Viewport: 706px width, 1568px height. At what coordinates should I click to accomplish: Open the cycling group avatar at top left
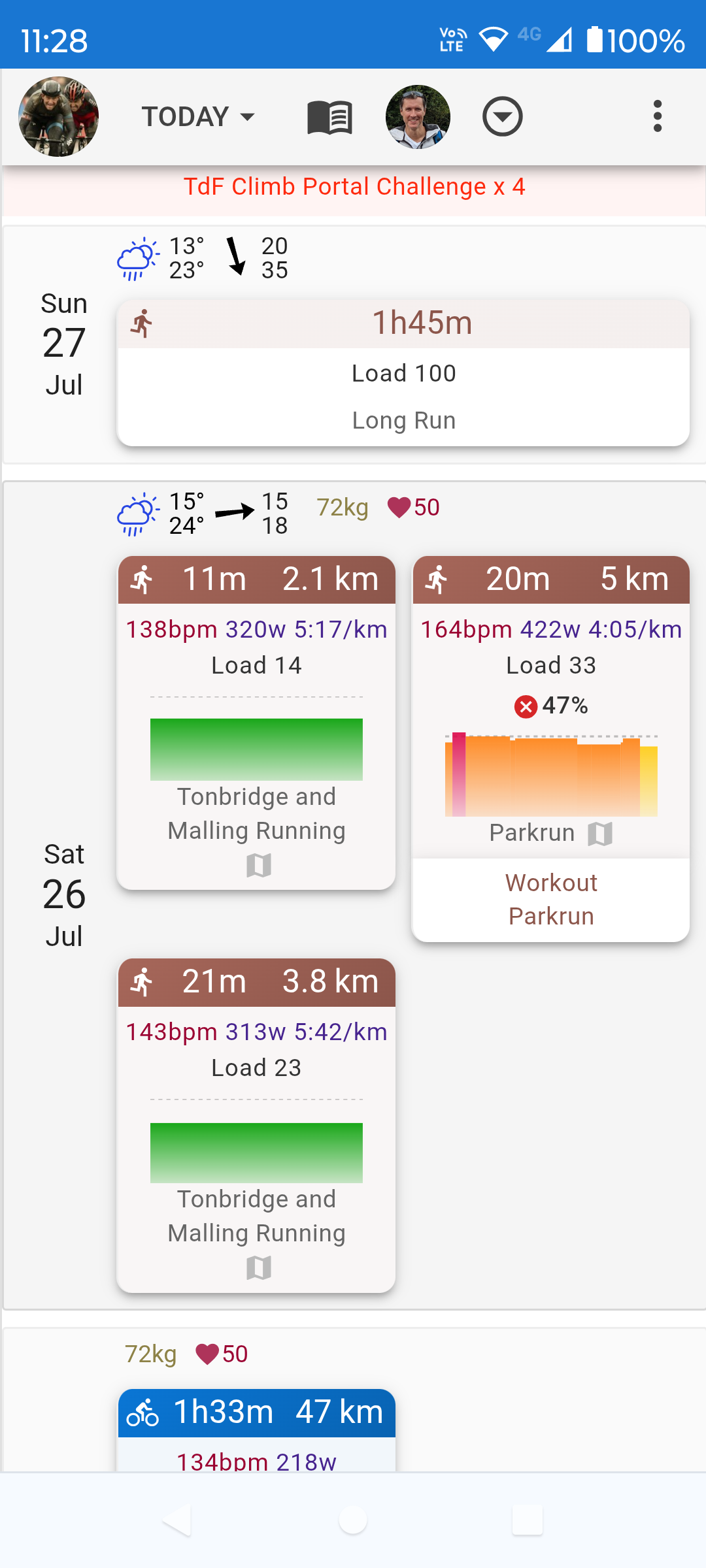(x=59, y=117)
